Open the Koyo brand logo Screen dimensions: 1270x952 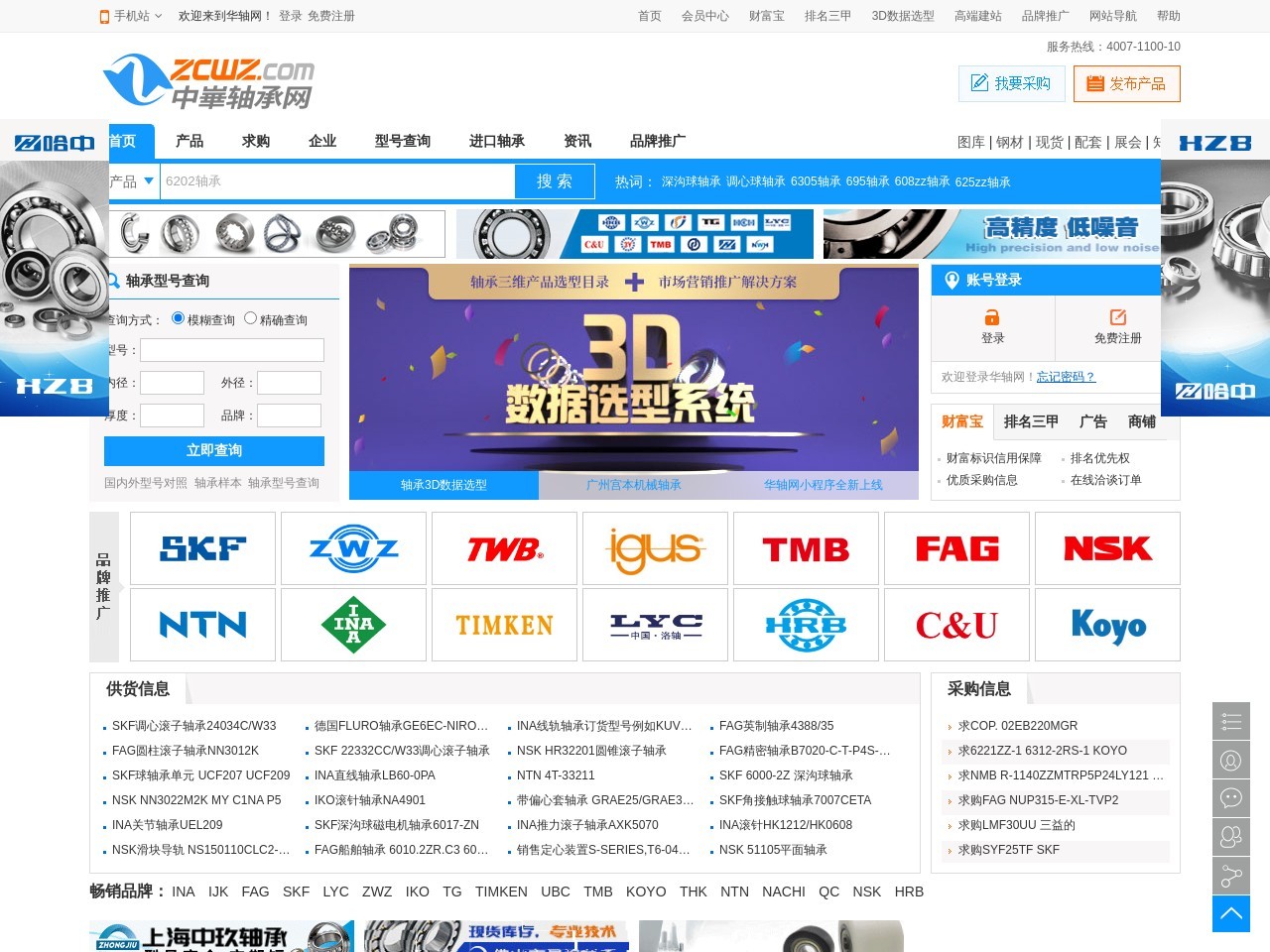[x=1107, y=625]
